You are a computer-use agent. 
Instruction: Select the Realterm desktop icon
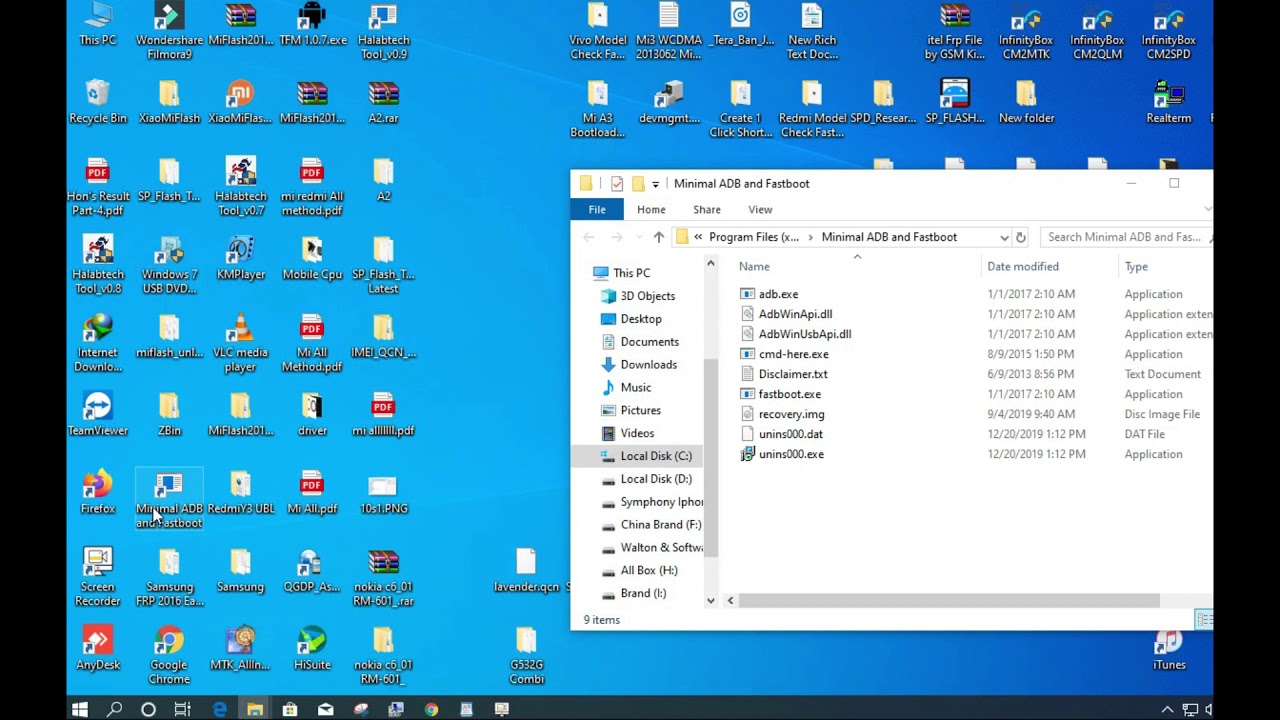[x=1169, y=102]
